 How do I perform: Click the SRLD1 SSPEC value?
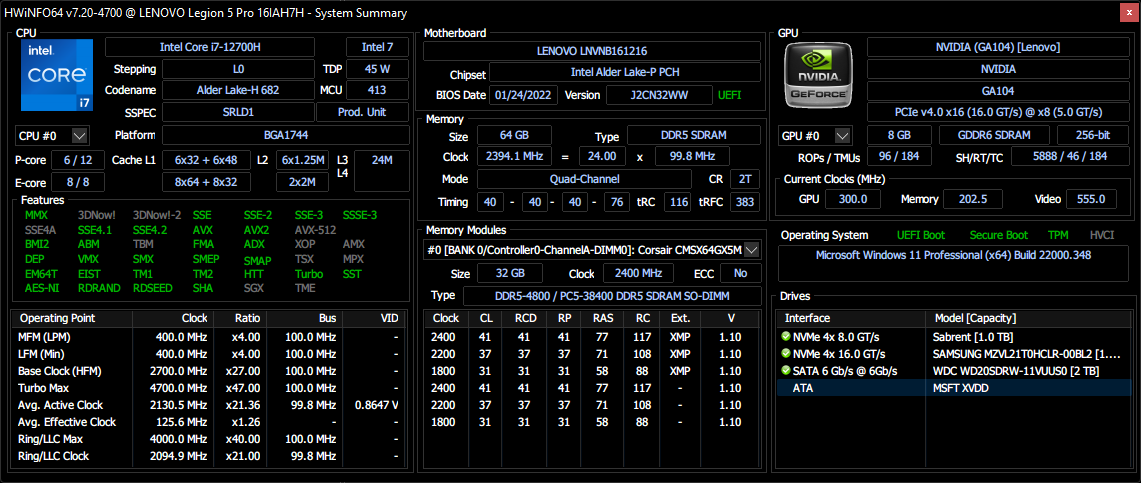click(x=238, y=113)
